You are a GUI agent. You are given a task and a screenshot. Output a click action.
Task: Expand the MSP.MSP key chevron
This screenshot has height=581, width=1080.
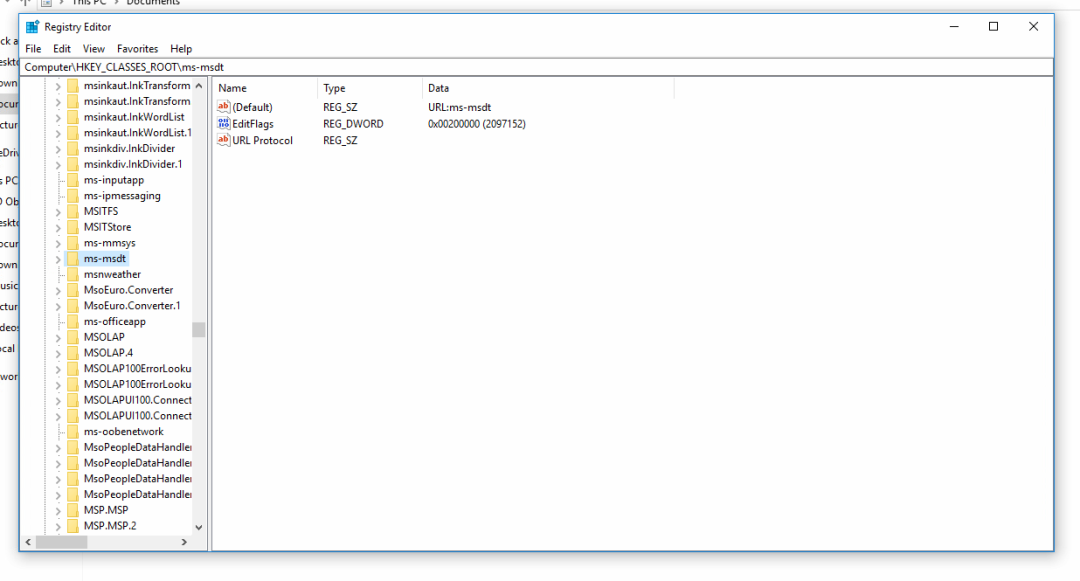coord(58,511)
